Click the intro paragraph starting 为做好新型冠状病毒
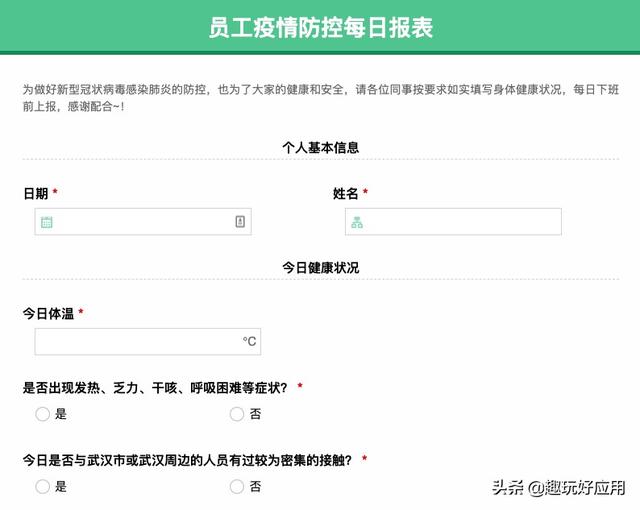The width and height of the screenshot is (640, 510). [321, 98]
